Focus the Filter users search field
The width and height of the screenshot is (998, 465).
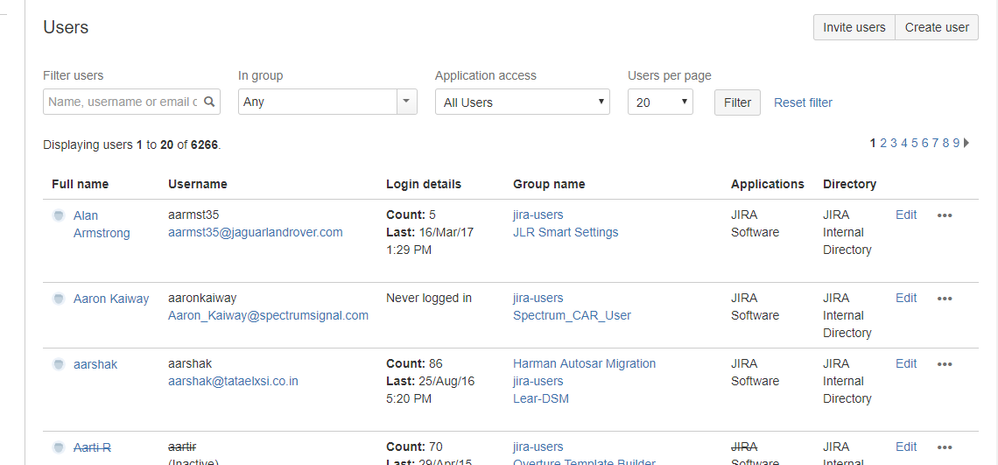(x=132, y=102)
